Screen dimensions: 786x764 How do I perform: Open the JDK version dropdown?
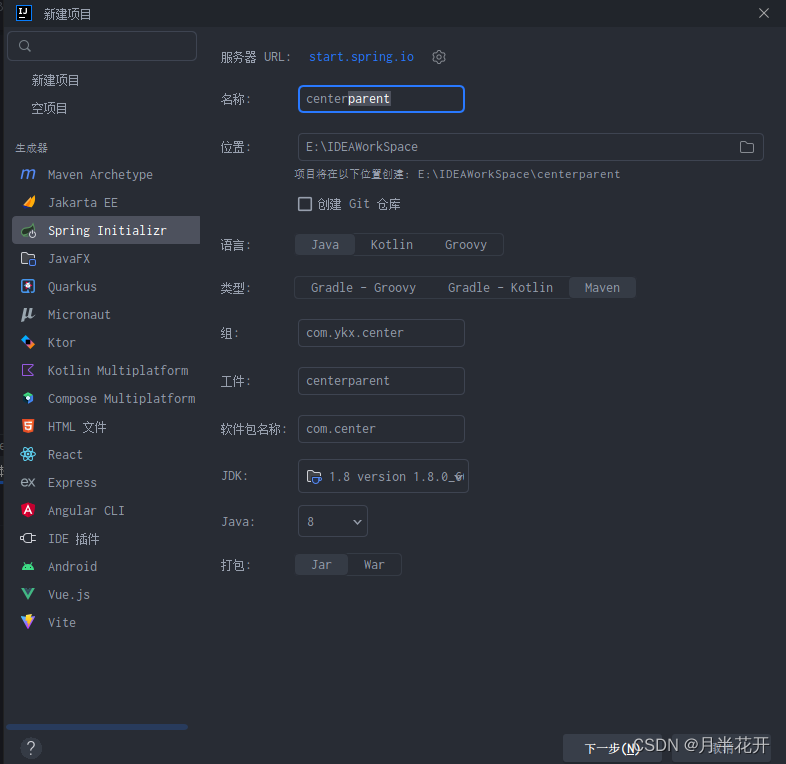[x=383, y=477]
